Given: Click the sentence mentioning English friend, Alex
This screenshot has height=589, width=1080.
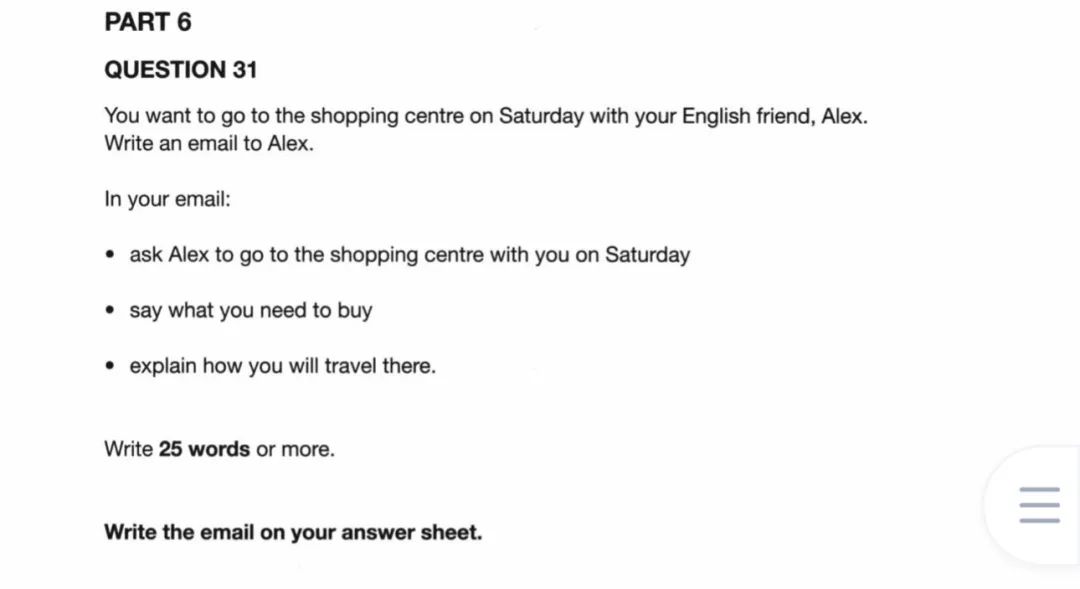Looking at the screenshot, I should pyautogui.click(x=486, y=116).
